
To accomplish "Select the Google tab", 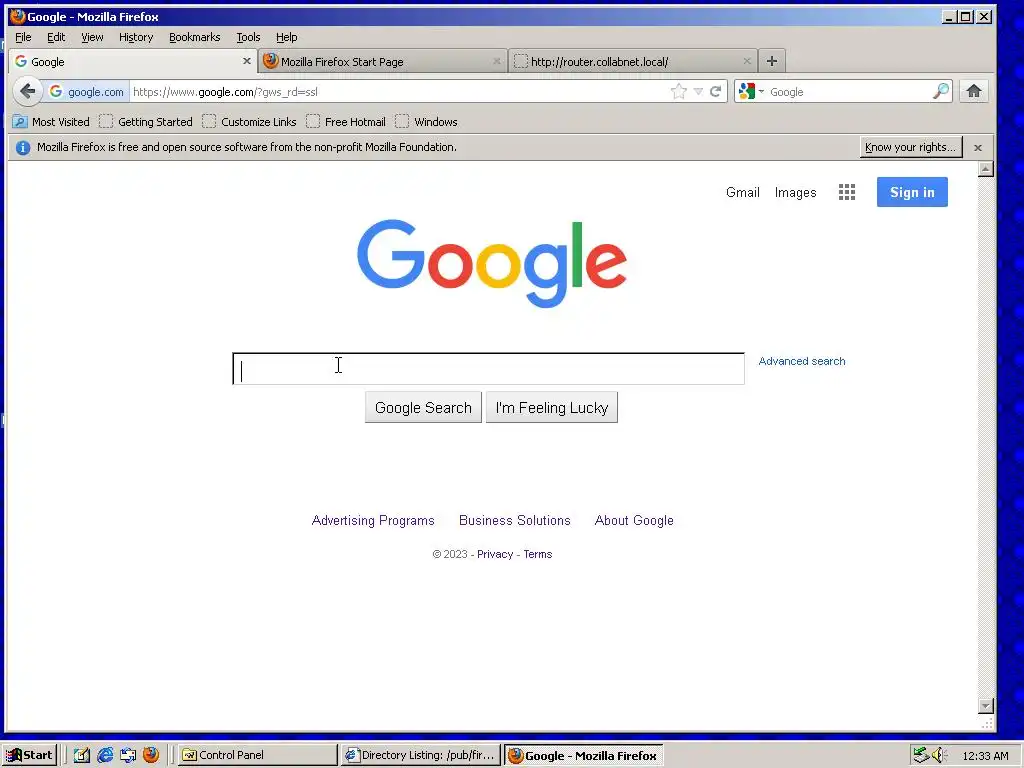I will 133,61.
